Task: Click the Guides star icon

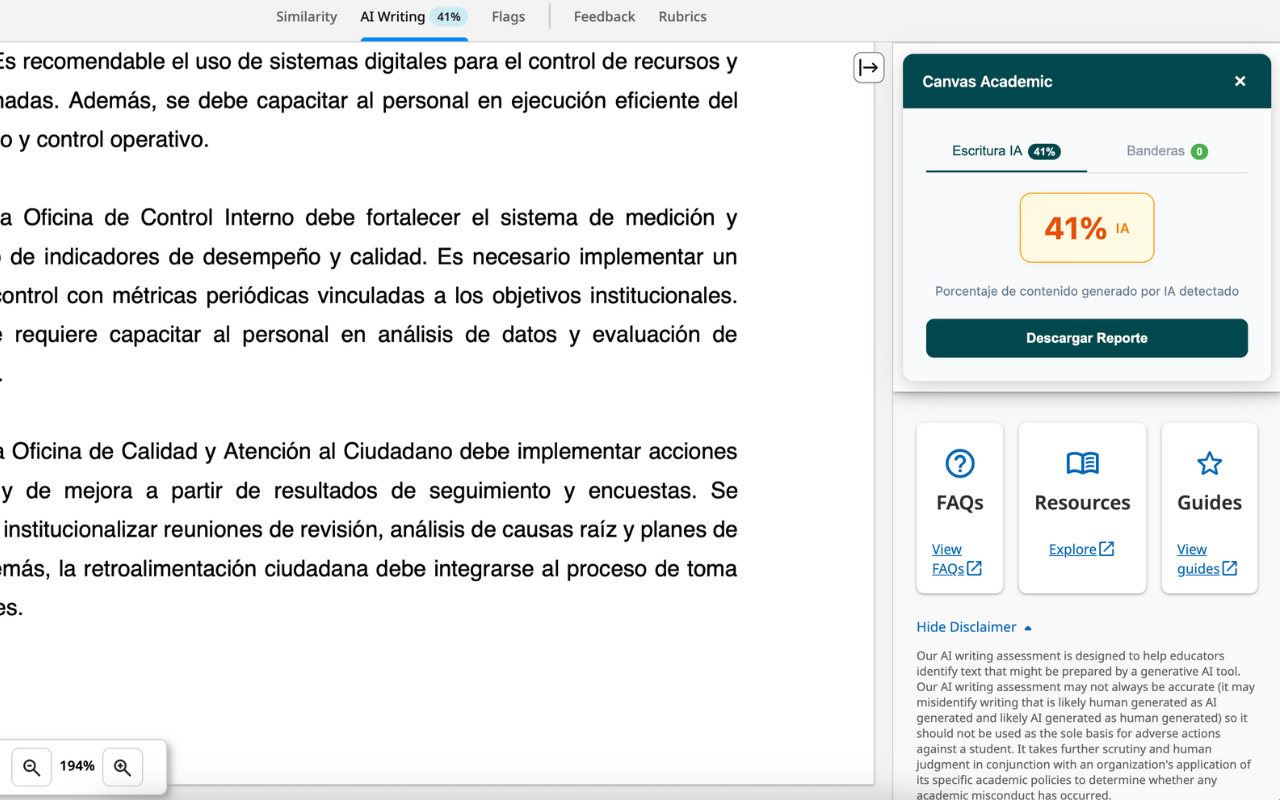Action: pos(1209,463)
